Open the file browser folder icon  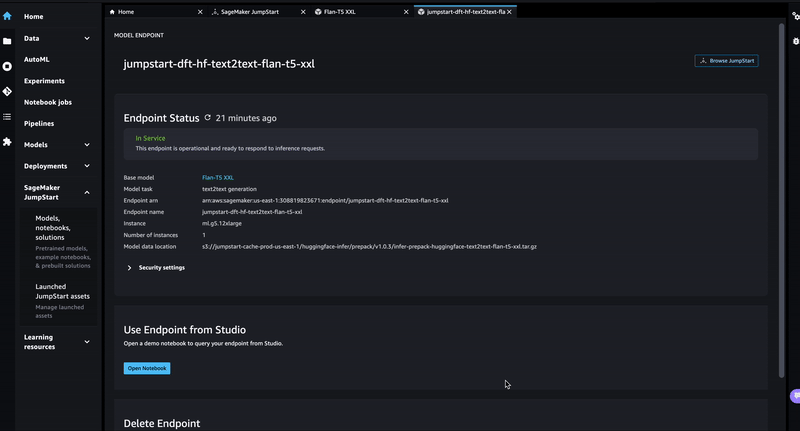(x=7, y=41)
